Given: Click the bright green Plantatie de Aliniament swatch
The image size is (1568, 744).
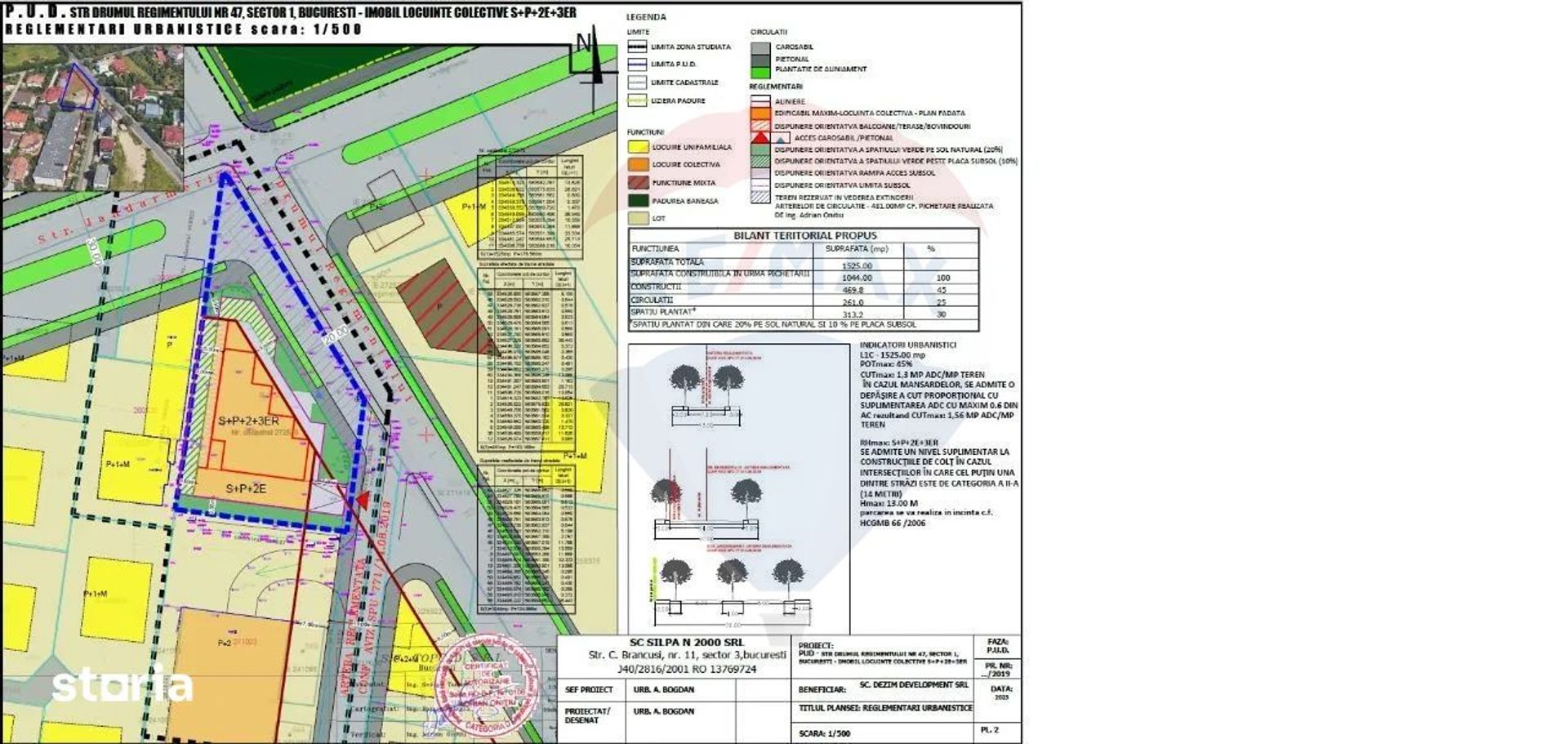Looking at the screenshot, I should (x=759, y=72).
